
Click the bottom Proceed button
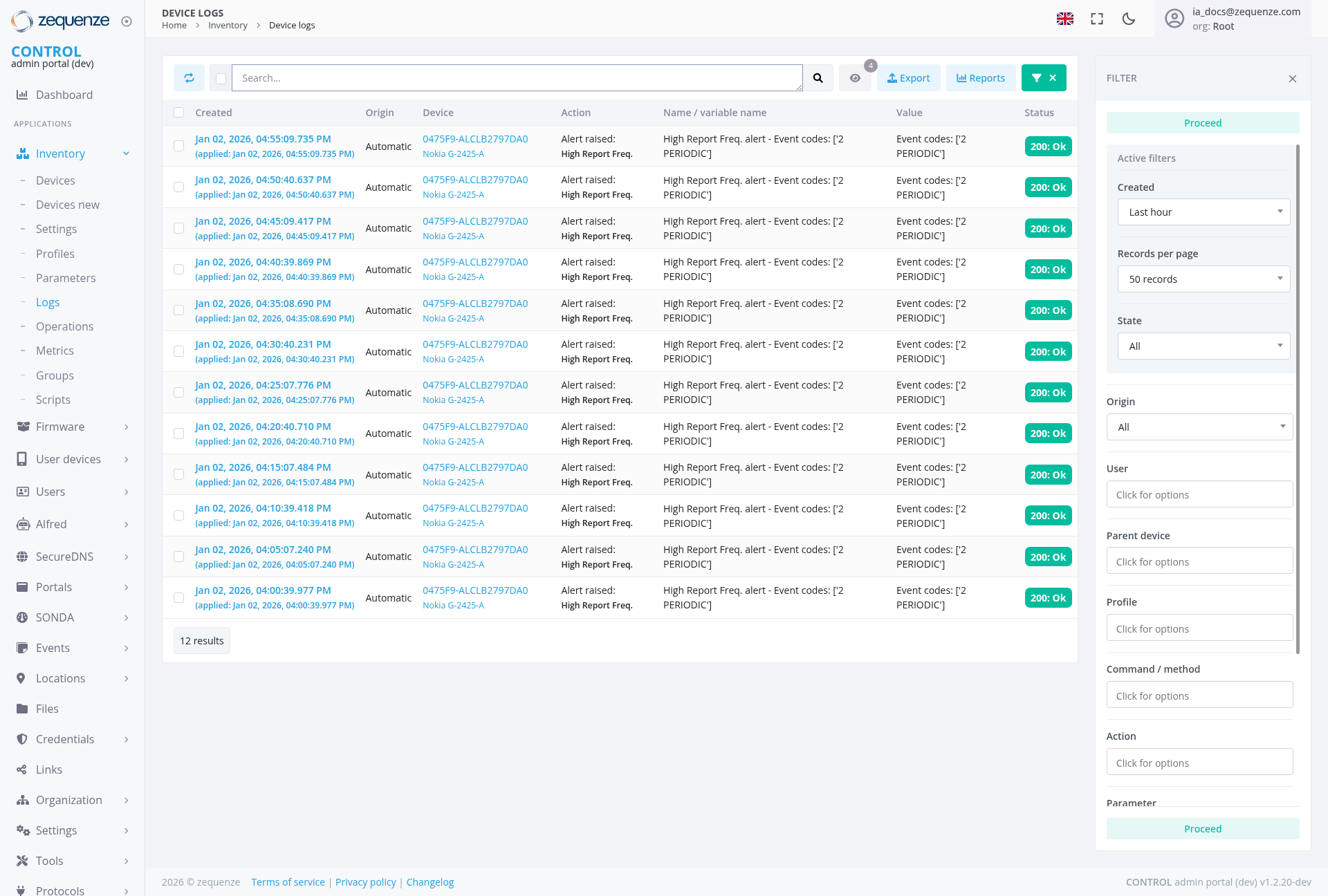tap(1203, 829)
